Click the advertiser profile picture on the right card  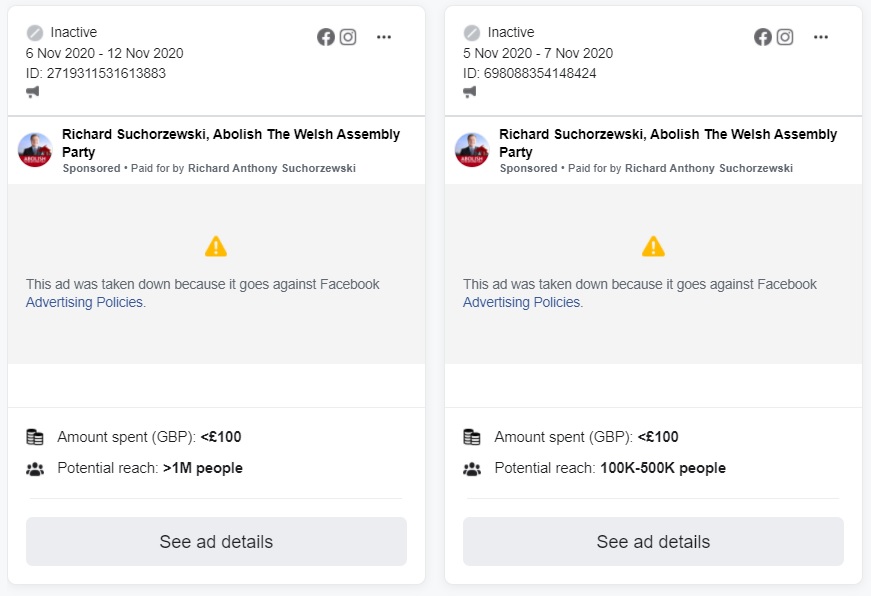pos(472,150)
